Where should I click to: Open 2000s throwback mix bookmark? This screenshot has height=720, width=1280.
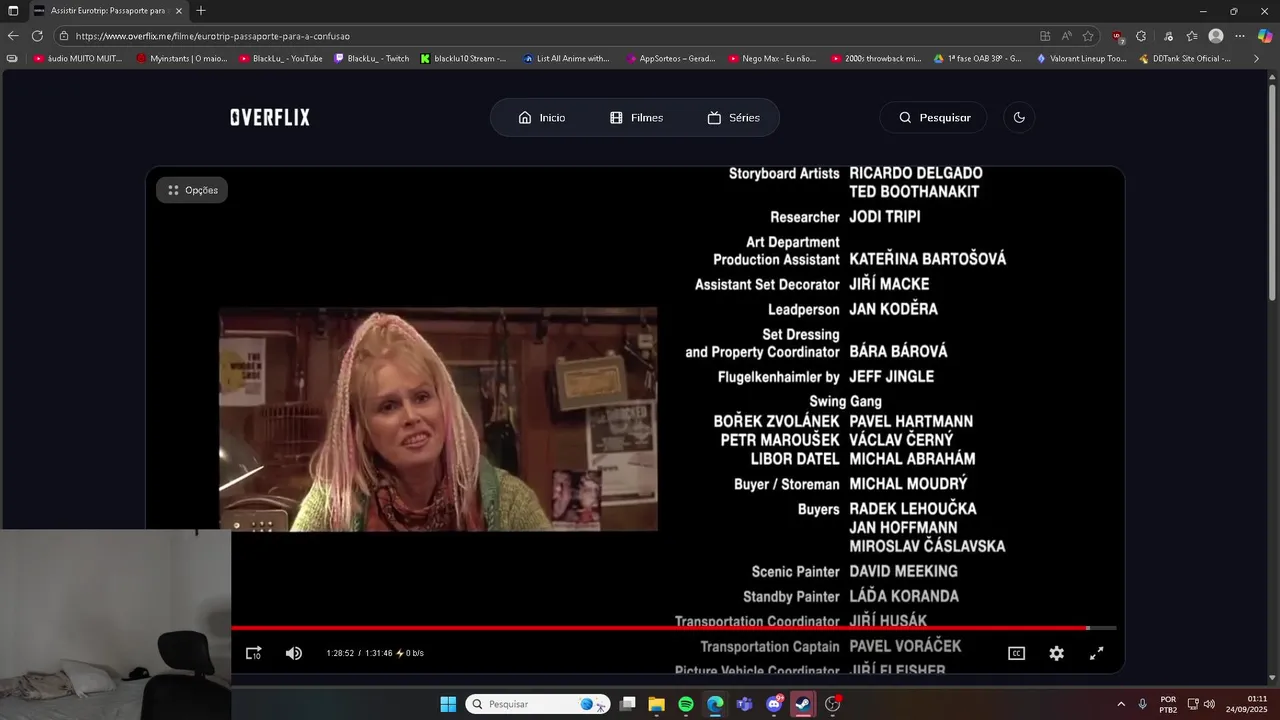(876, 59)
